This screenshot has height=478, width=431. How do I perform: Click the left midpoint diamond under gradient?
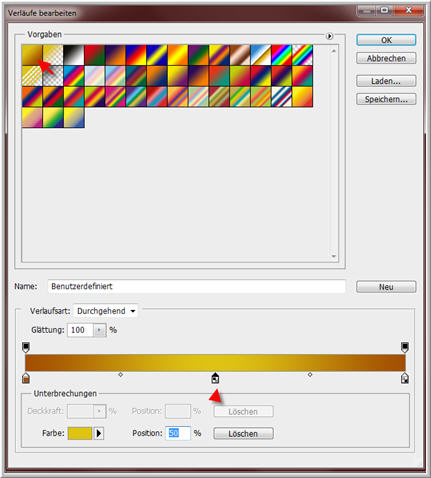(121, 375)
